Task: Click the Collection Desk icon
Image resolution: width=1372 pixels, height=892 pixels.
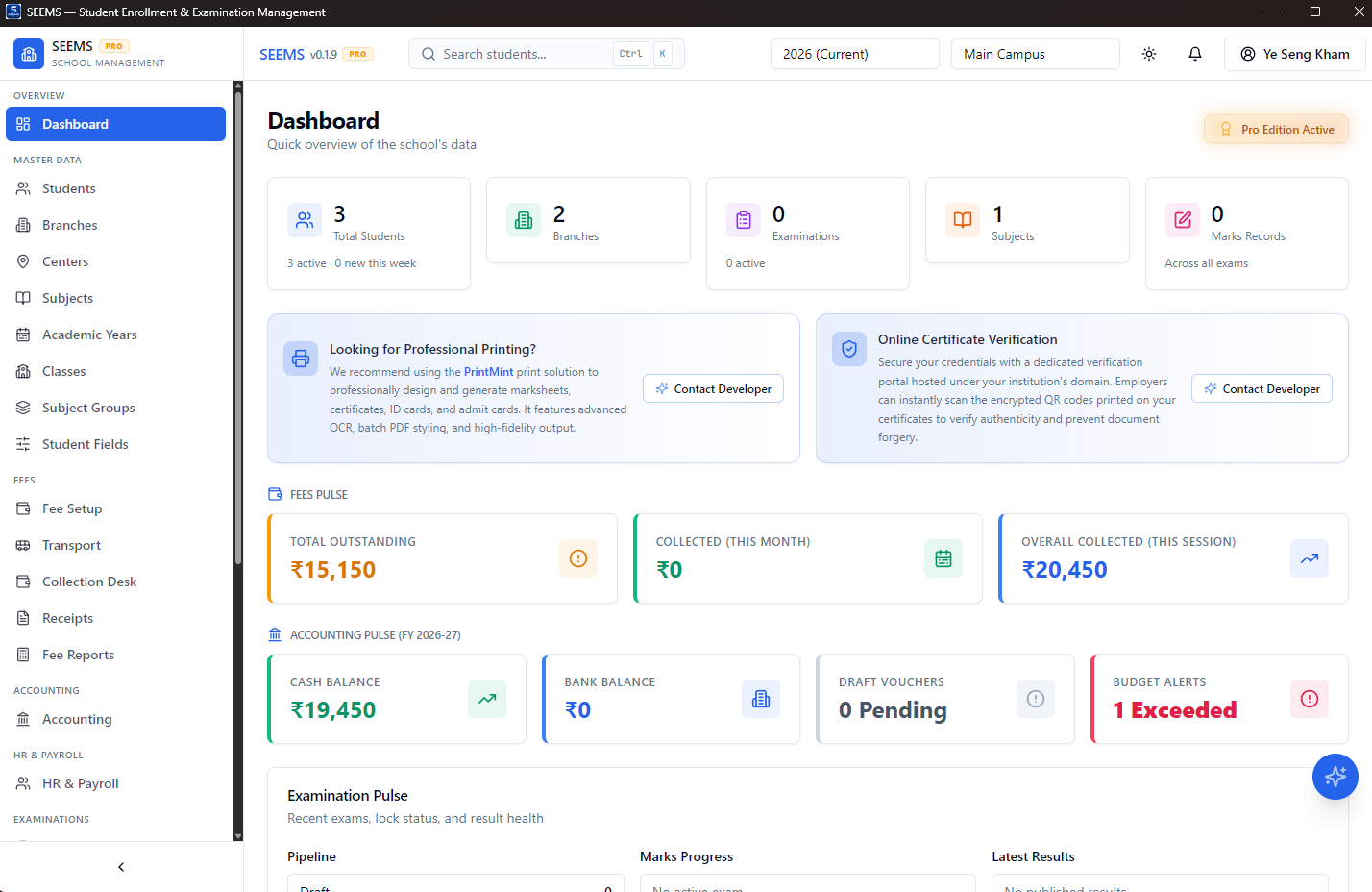Action: click(x=23, y=582)
